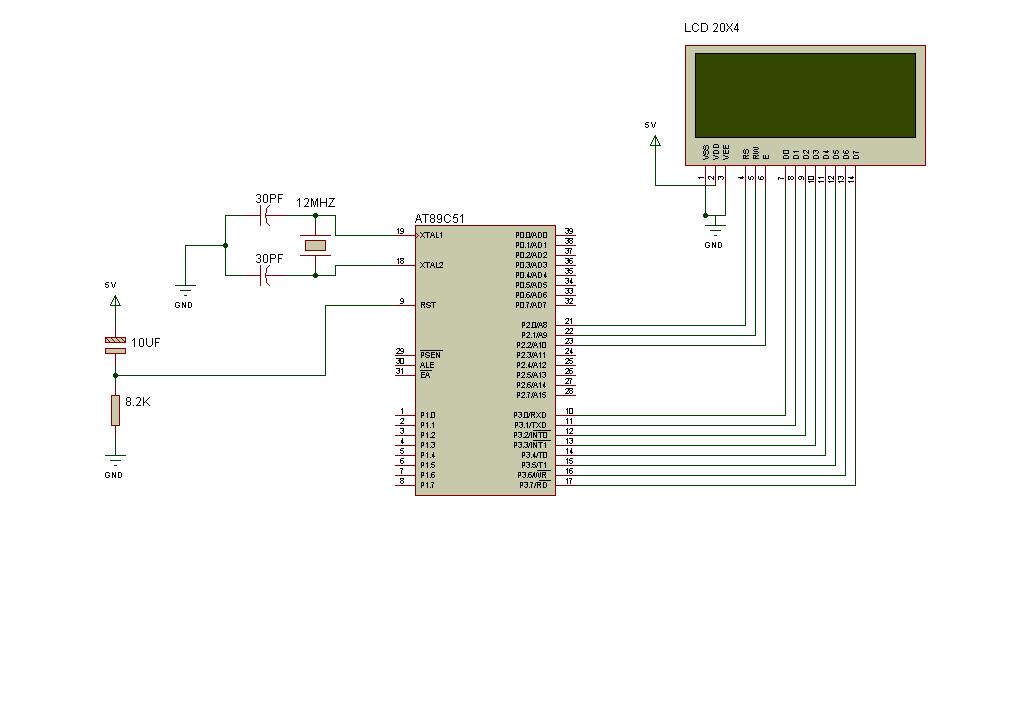Select the P0.7/AD7 pin label
Screen dimensions: 1010x710
531,305
